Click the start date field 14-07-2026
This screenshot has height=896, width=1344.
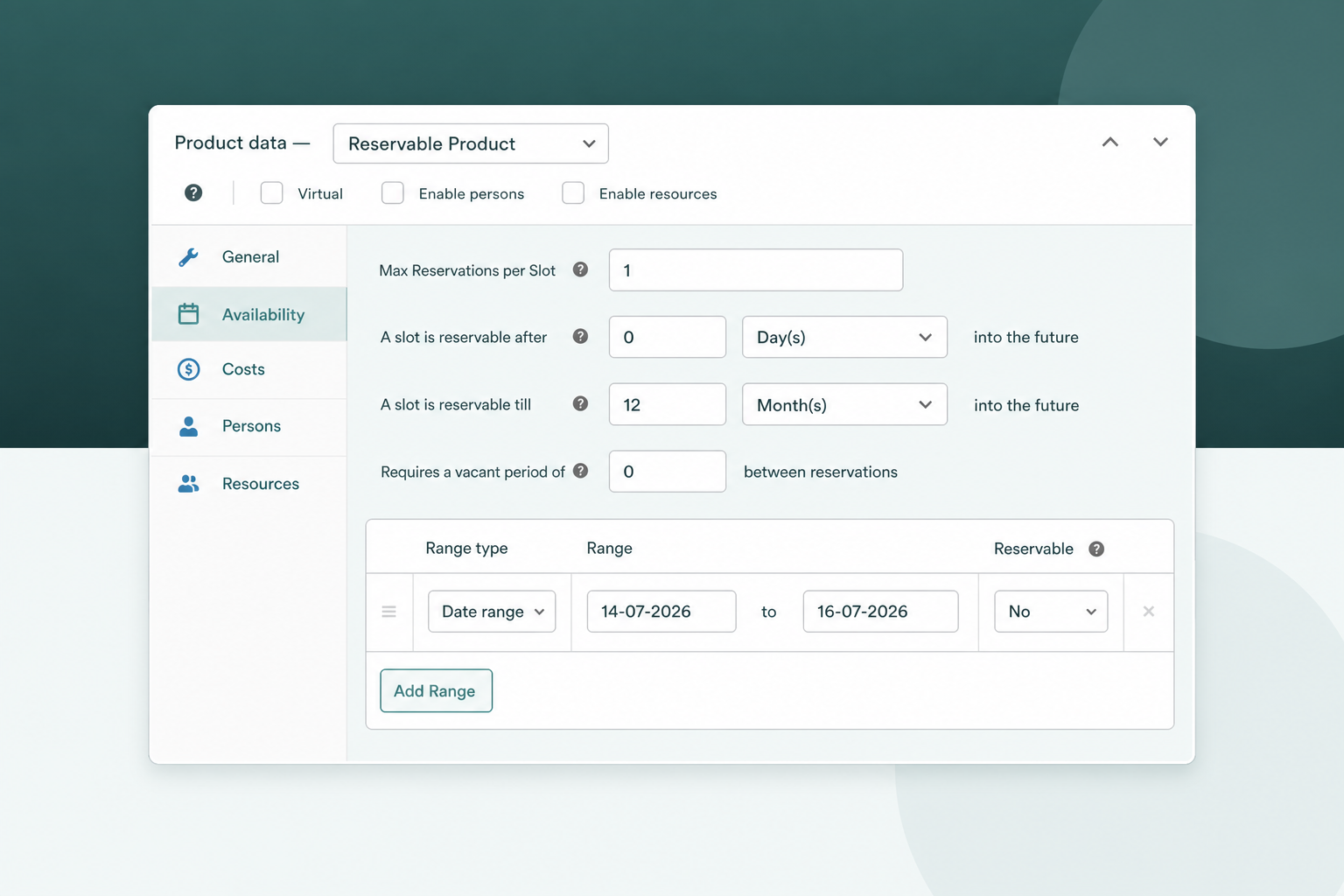tap(661, 612)
